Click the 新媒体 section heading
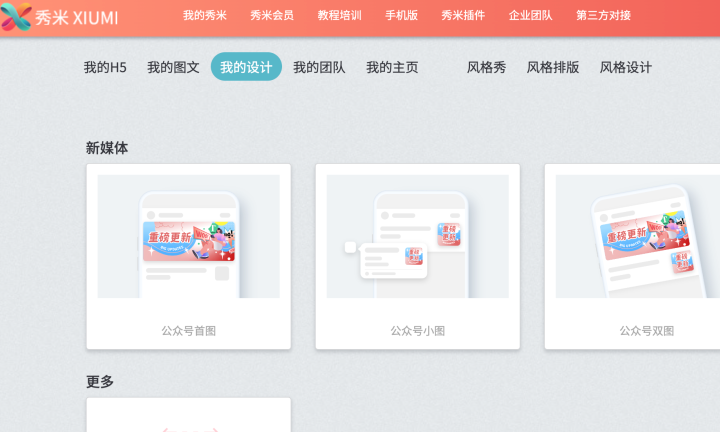 pyautogui.click(x=107, y=148)
